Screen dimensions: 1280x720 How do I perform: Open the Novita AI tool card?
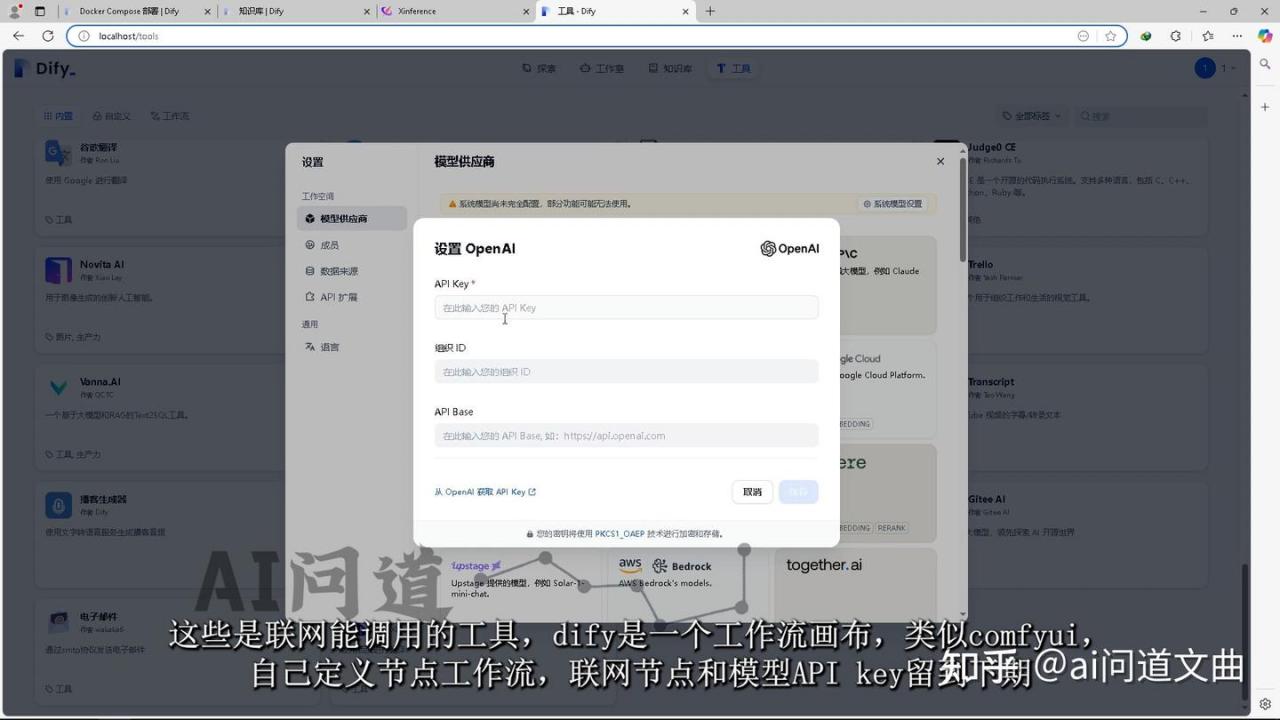tap(160, 302)
